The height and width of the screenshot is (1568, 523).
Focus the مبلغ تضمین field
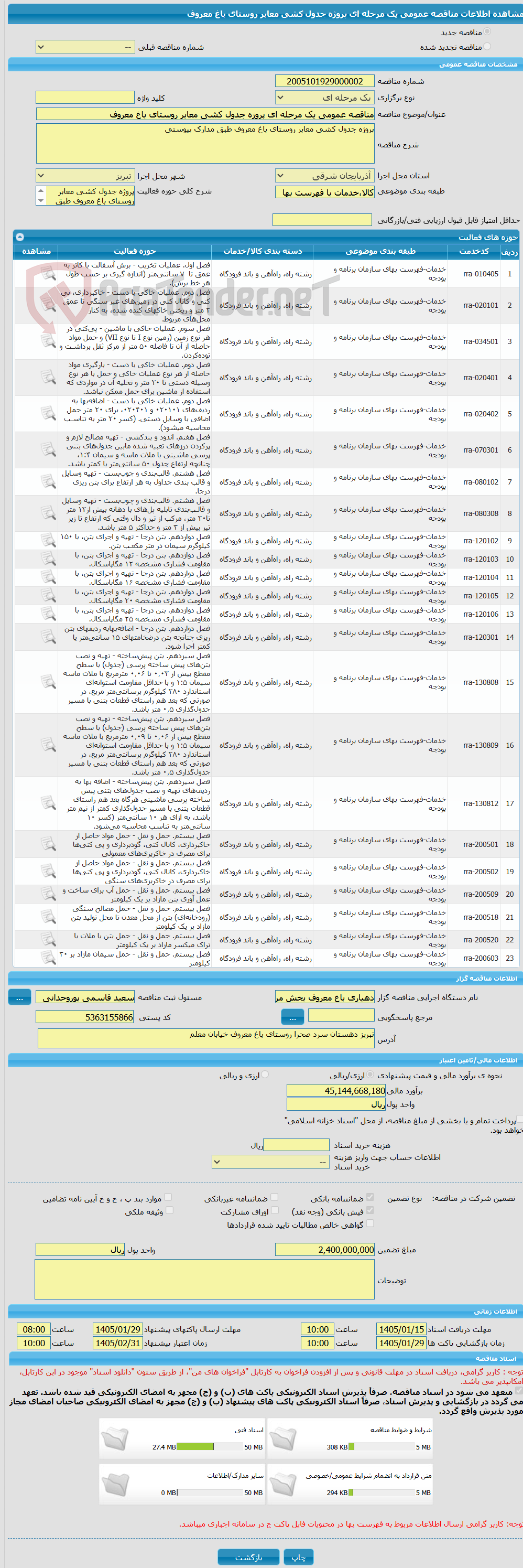(325, 1250)
